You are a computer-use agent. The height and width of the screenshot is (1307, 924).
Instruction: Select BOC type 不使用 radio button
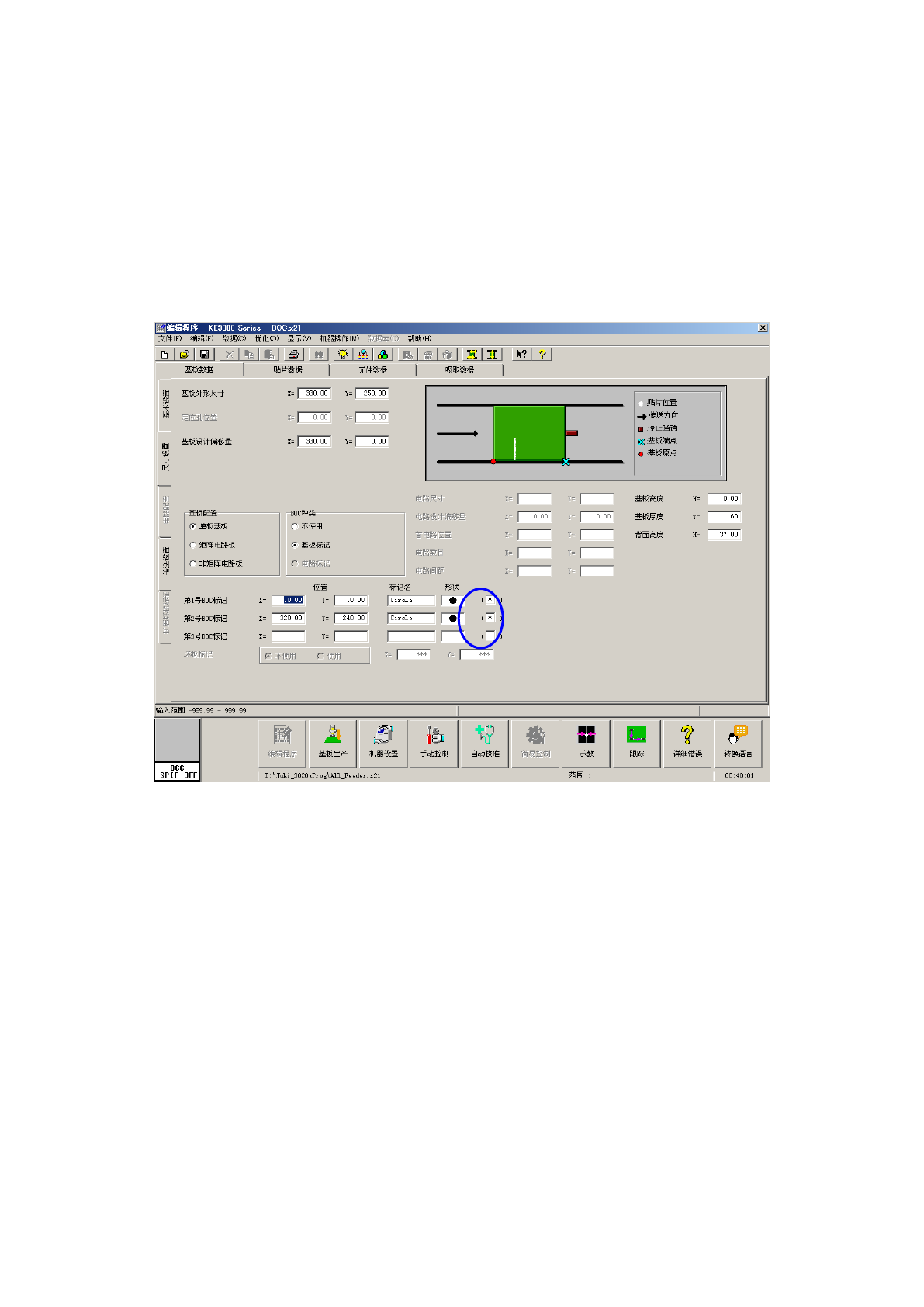click(x=295, y=526)
